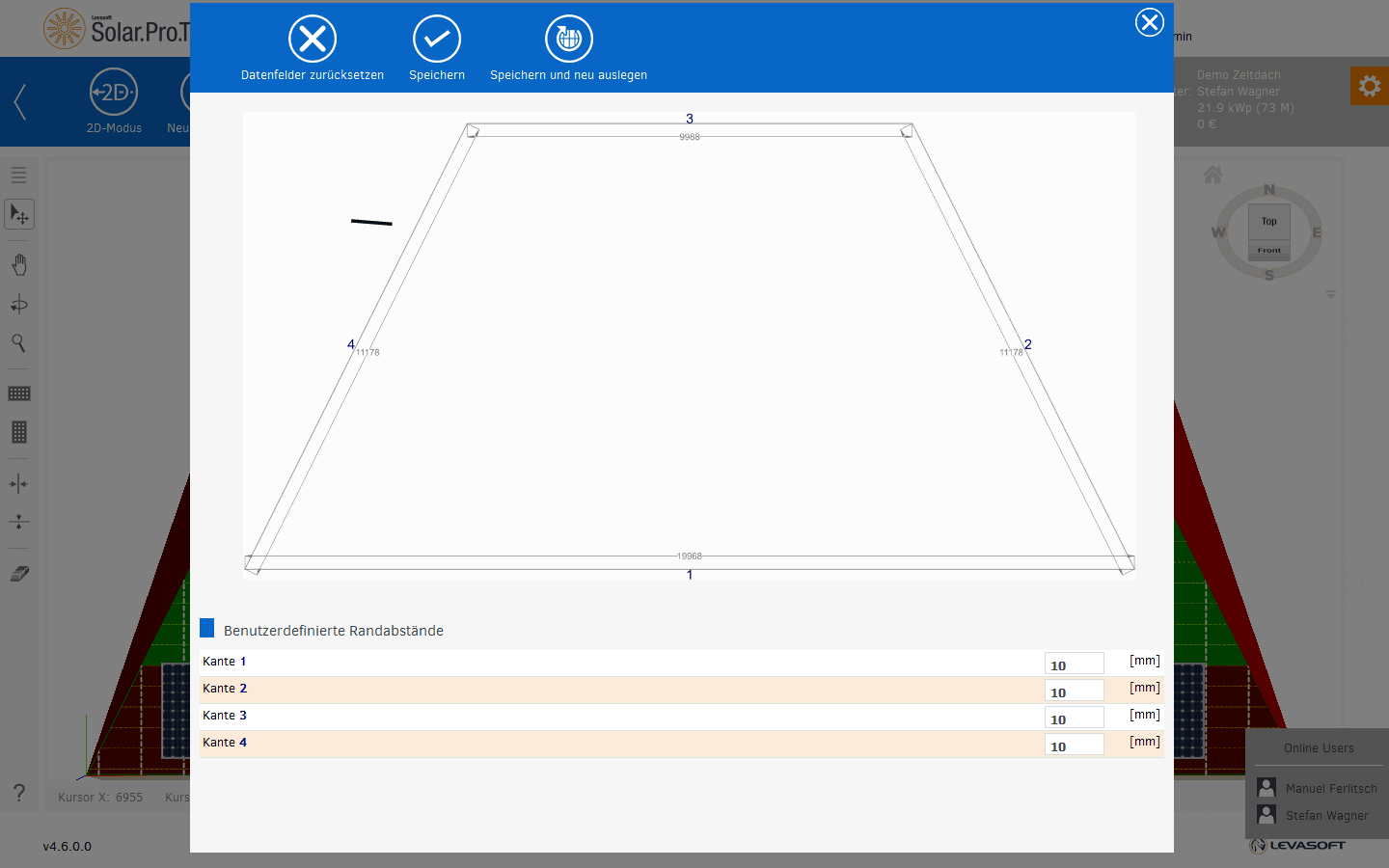Click the Datenfelder zurücksetzen icon
Image resolution: width=1389 pixels, height=868 pixels.
coord(313,40)
